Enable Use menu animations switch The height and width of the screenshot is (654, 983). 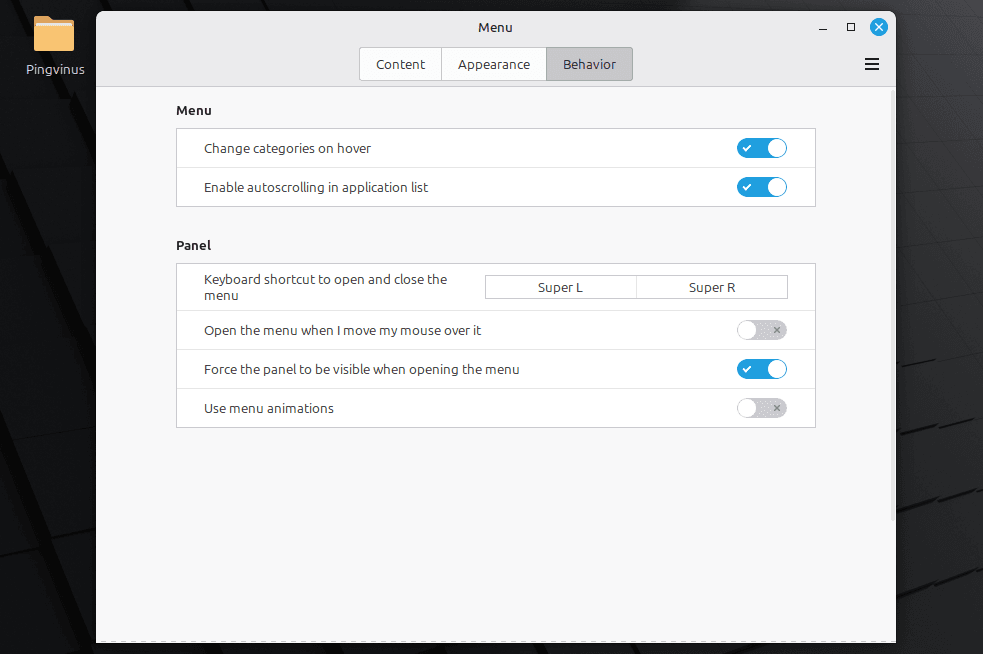pyautogui.click(x=761, y=408)
